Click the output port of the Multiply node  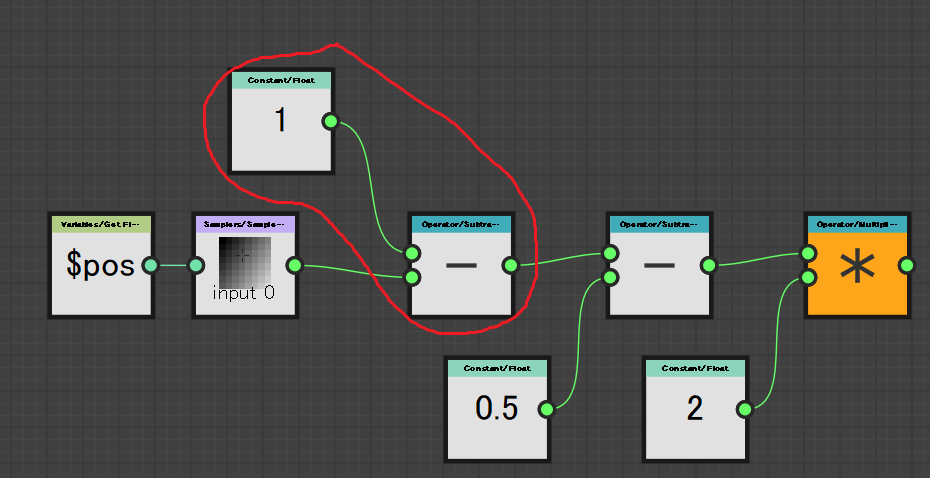pyautogui.click(x=906, y=265)
